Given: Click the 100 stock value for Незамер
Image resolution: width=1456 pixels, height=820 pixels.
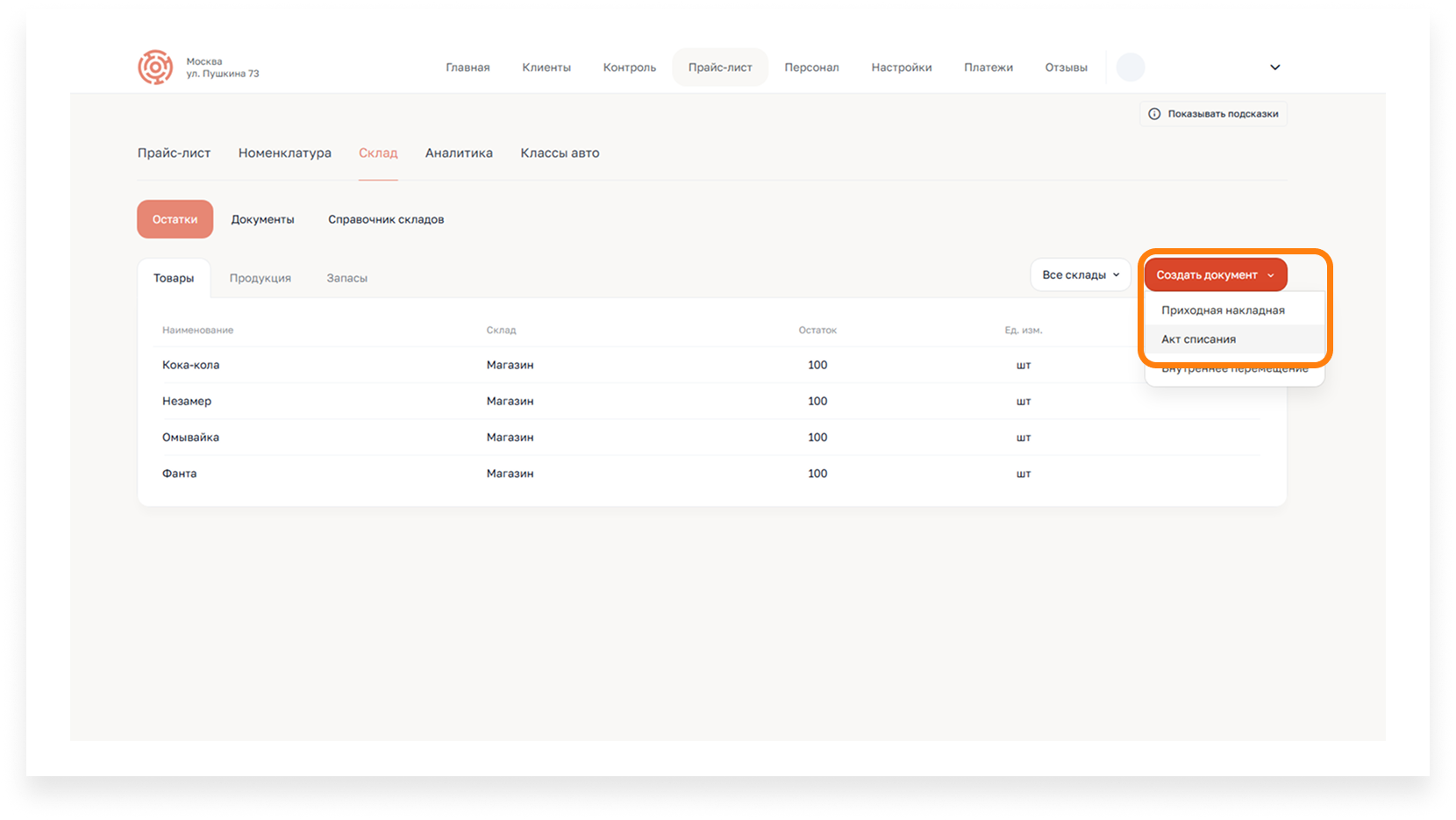Looking at the screenshot, I should point(817,401).
